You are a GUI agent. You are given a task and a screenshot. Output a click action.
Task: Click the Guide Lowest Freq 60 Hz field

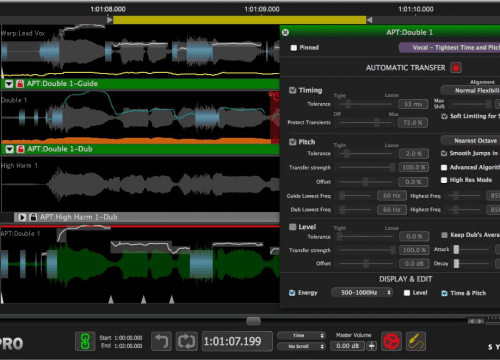(392, 196)
